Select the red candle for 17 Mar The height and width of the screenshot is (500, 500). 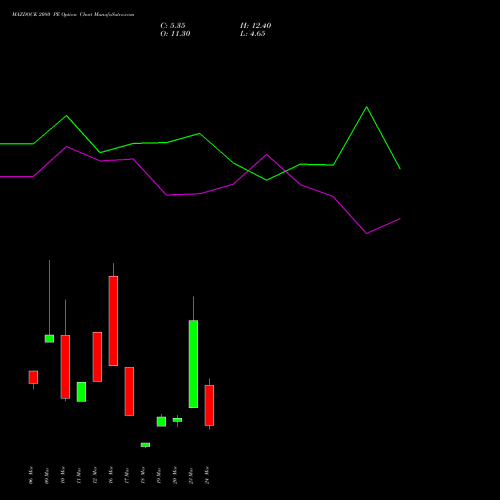point(129,391)
